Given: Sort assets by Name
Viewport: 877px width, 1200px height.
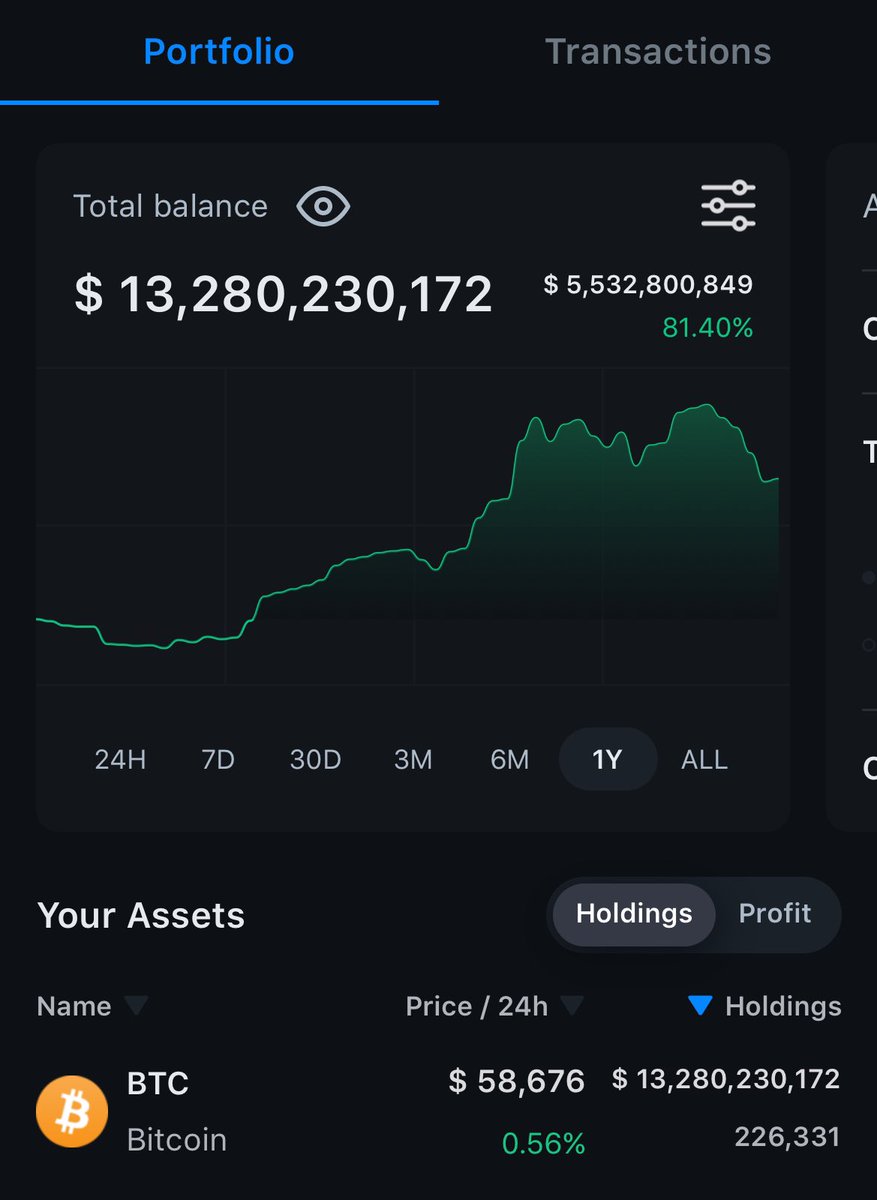Looking at the screenshot, I should [90, 1006].
